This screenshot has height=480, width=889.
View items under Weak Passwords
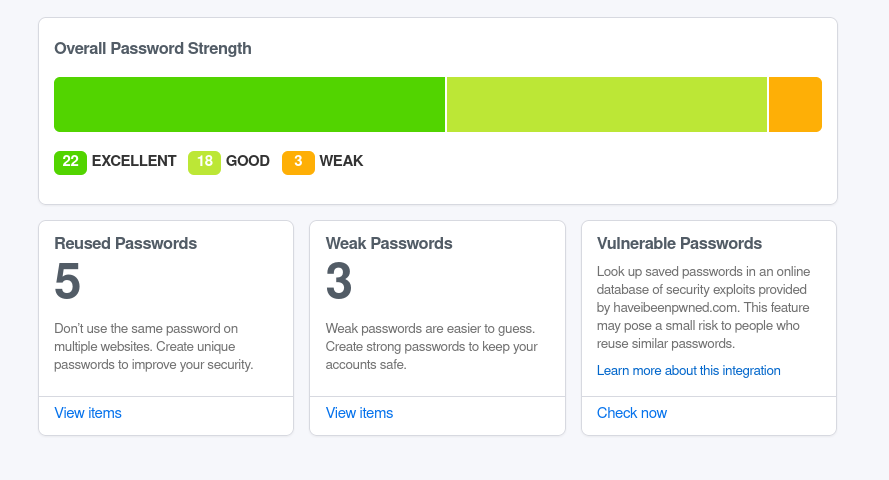359,413
